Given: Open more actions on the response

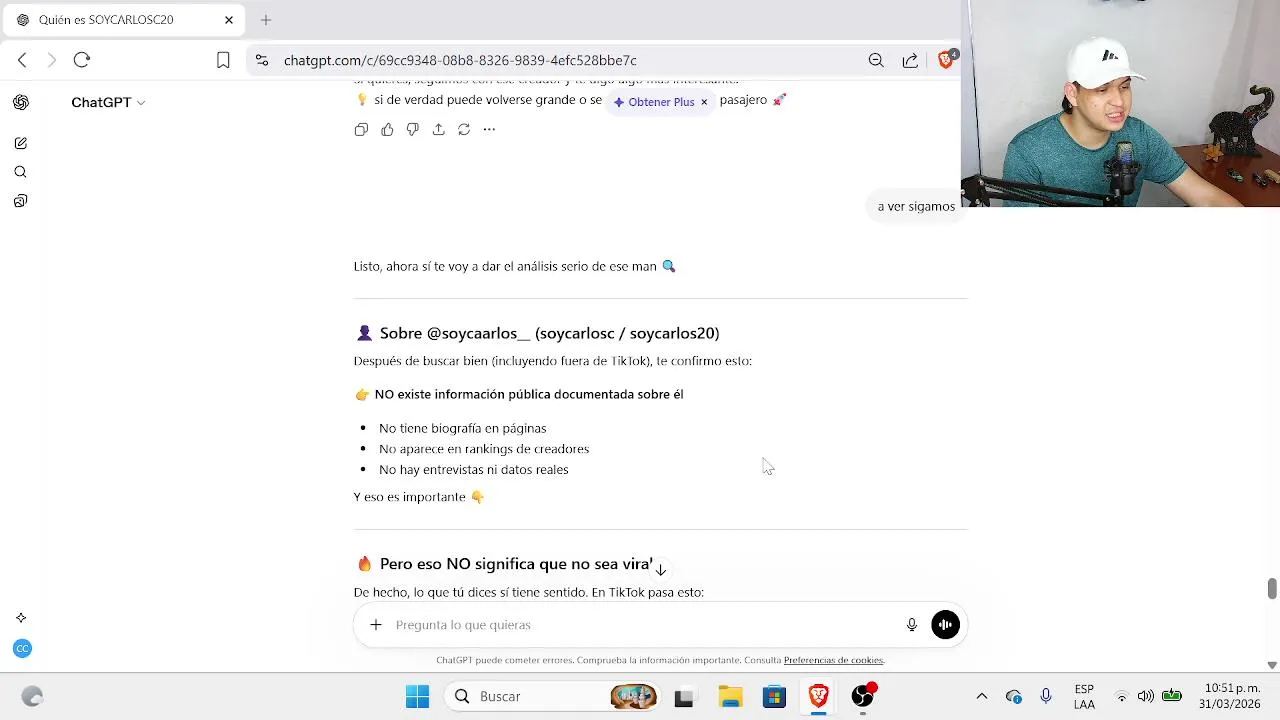Looking at the screenshot, I should click(x=489, y=129).
